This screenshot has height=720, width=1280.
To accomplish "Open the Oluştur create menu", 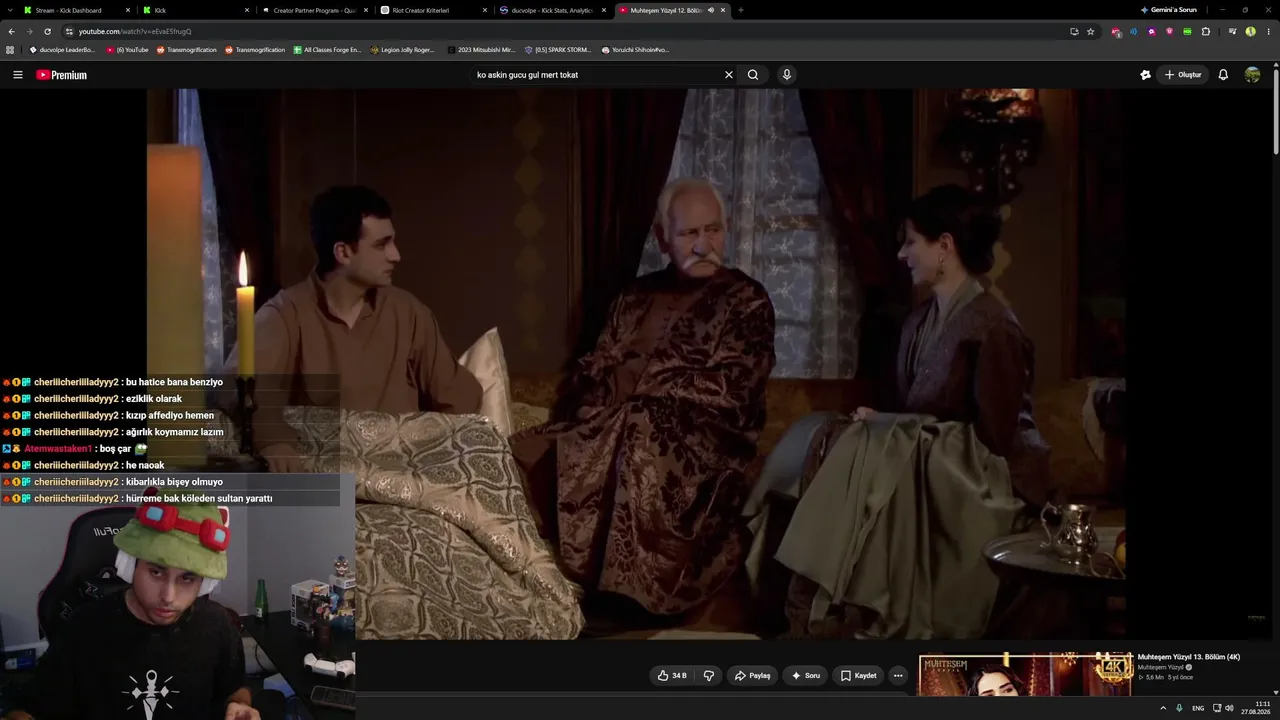I will (1182, 75).
